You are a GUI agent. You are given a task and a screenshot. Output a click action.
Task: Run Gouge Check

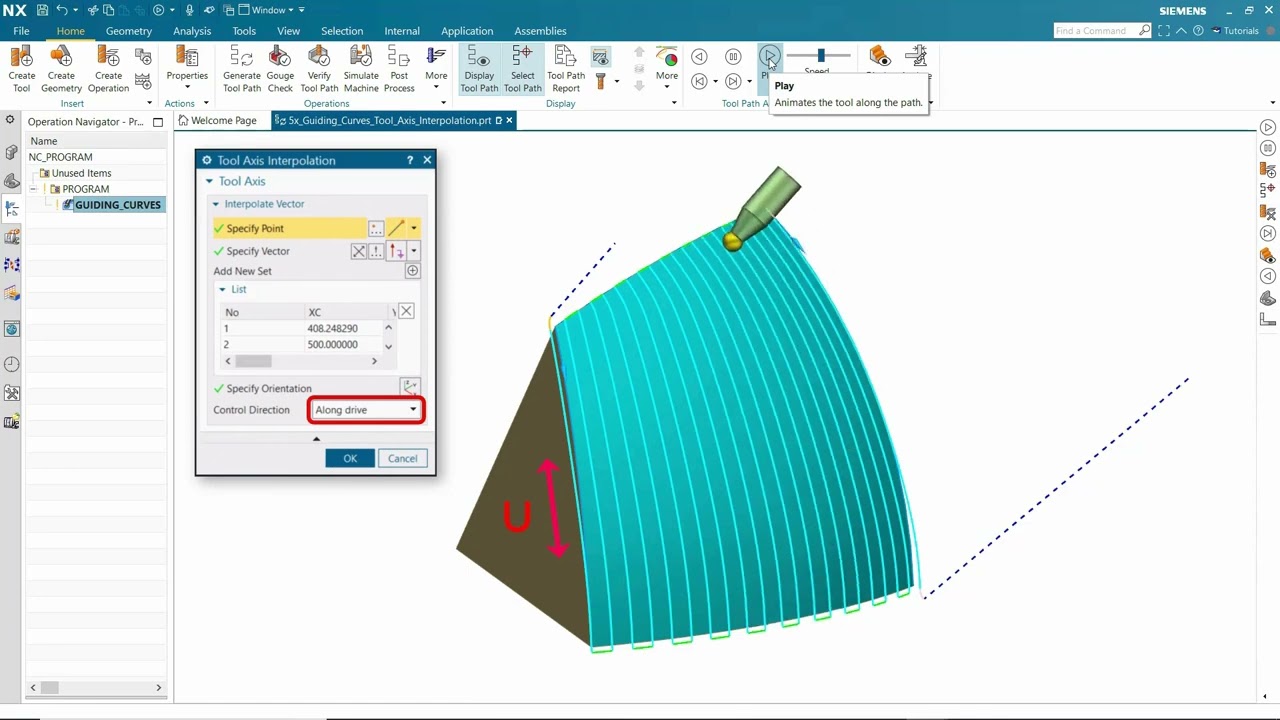[x=280, y=69]
